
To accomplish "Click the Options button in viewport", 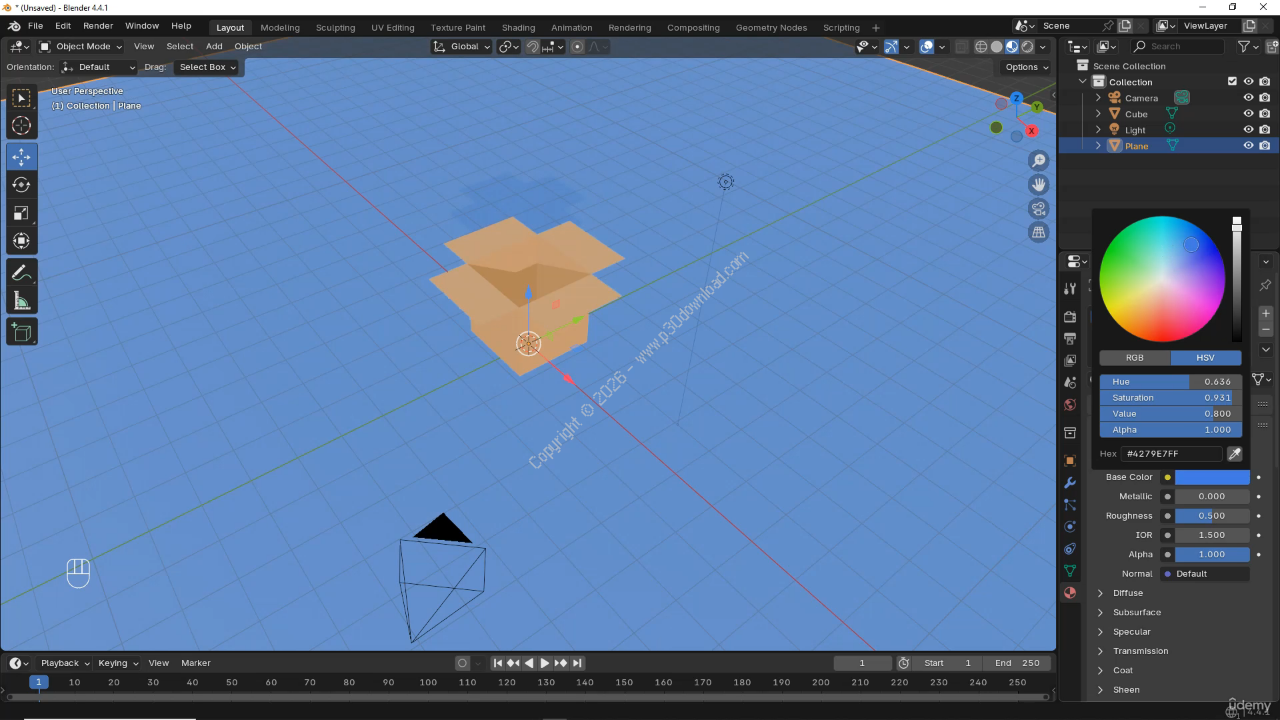I will tap(1026, 67).
